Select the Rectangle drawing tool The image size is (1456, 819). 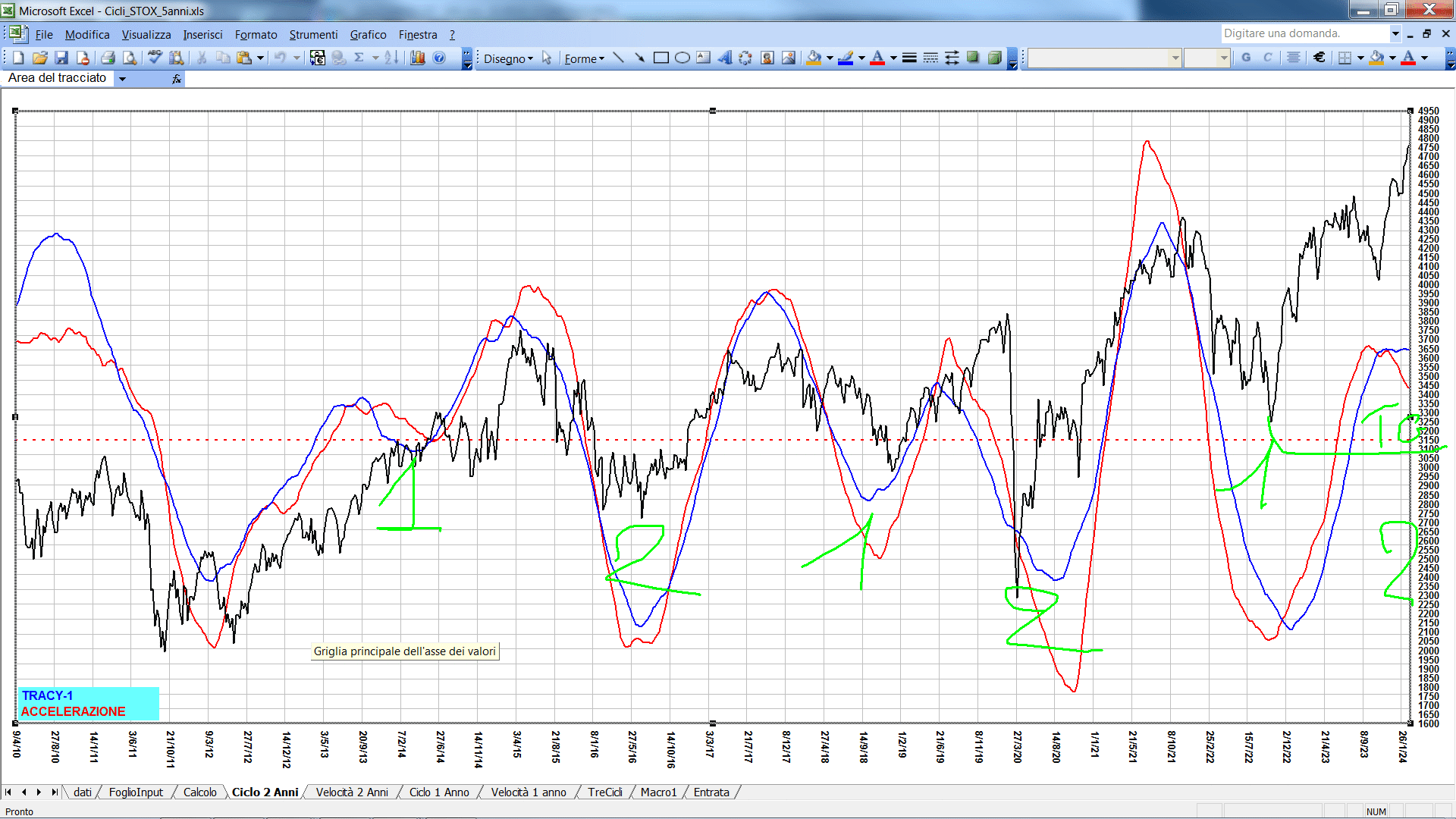[x=661, y=58]
